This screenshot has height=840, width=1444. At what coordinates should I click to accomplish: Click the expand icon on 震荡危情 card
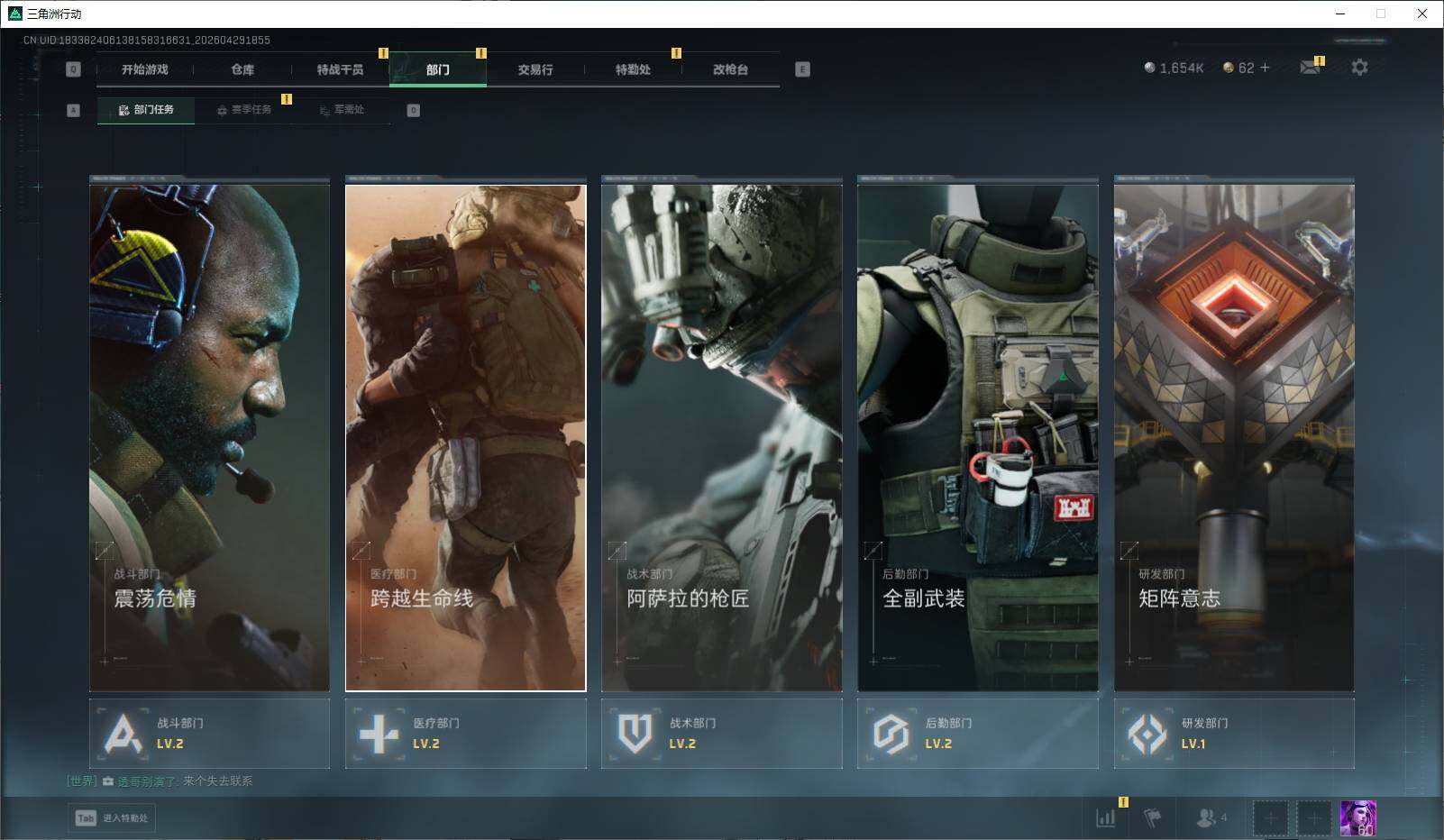coord(105,550)
